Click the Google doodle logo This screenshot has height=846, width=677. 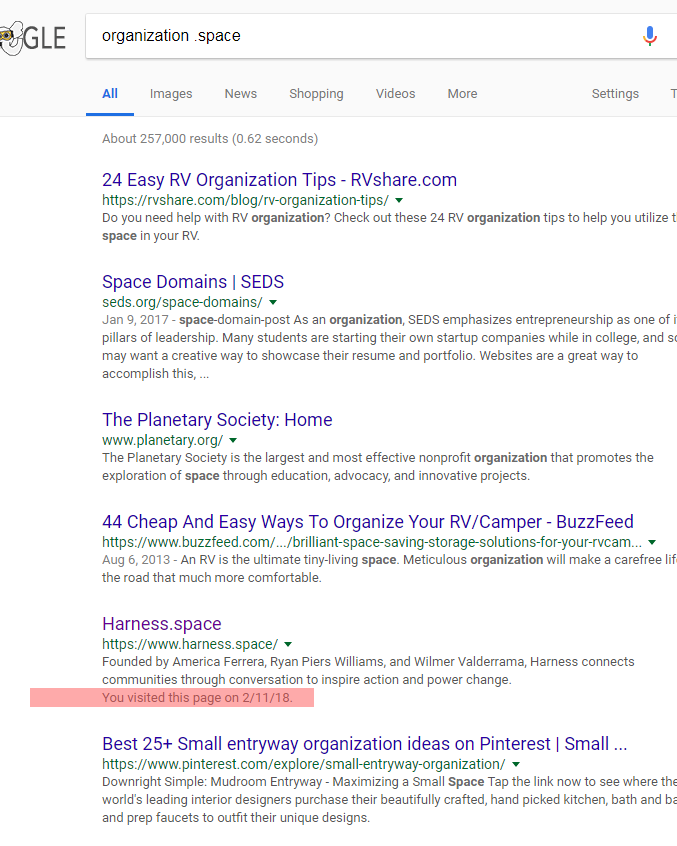point(33,38)
